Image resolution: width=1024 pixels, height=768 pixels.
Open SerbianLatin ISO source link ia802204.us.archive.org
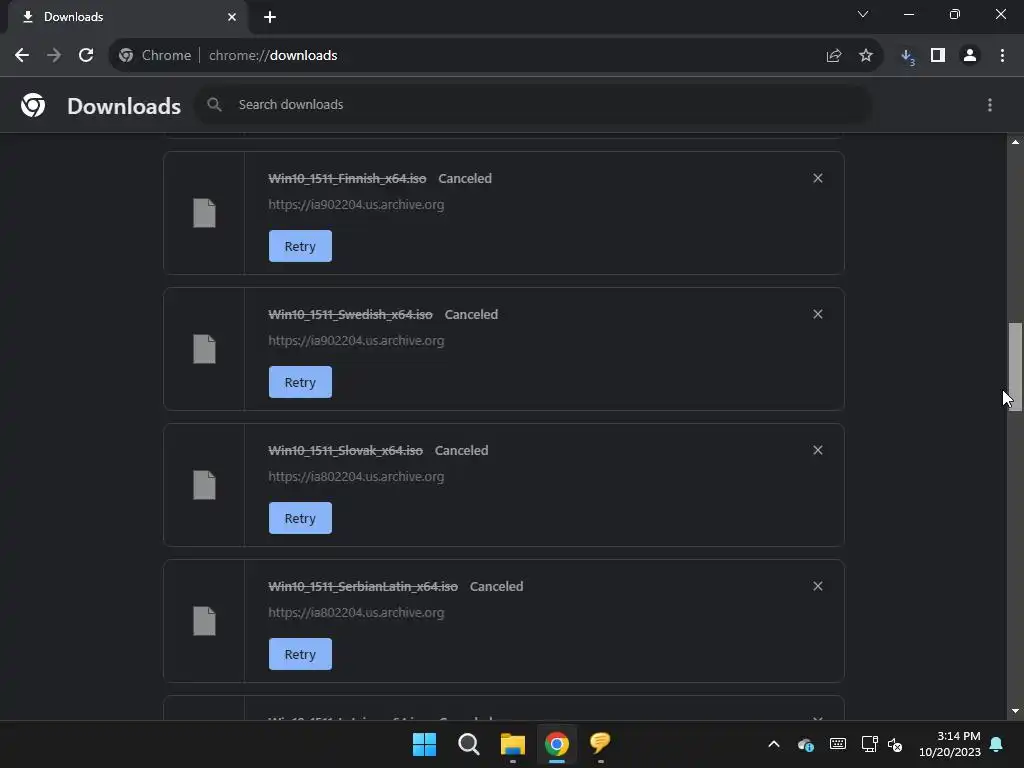click(x=356, y=612)
